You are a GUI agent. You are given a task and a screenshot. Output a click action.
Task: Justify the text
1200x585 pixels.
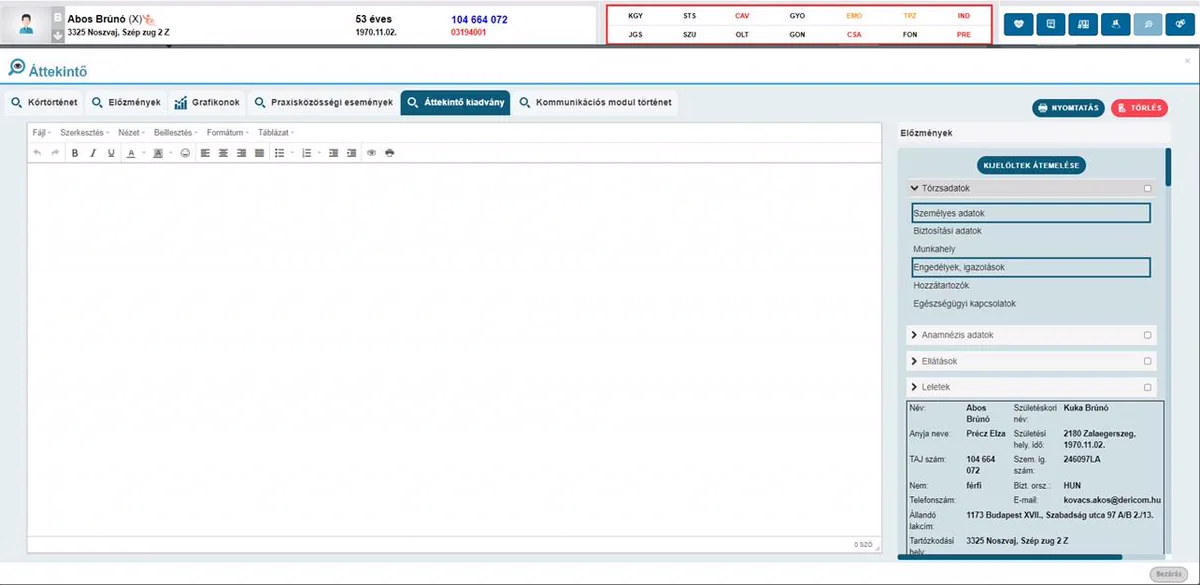260,153
